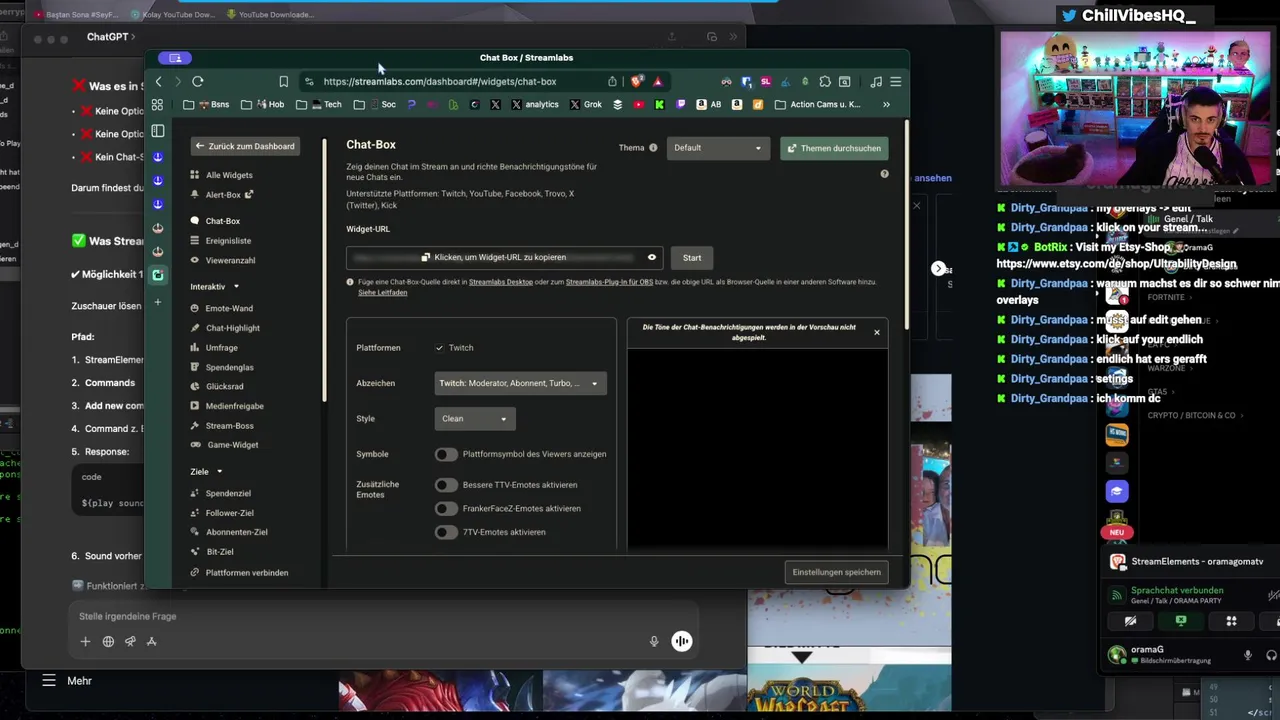This screenshot has width=1280, height=720.
Task: Enable Plattformsymbol des Viewers anzeigen
Action: pos(446,454)
